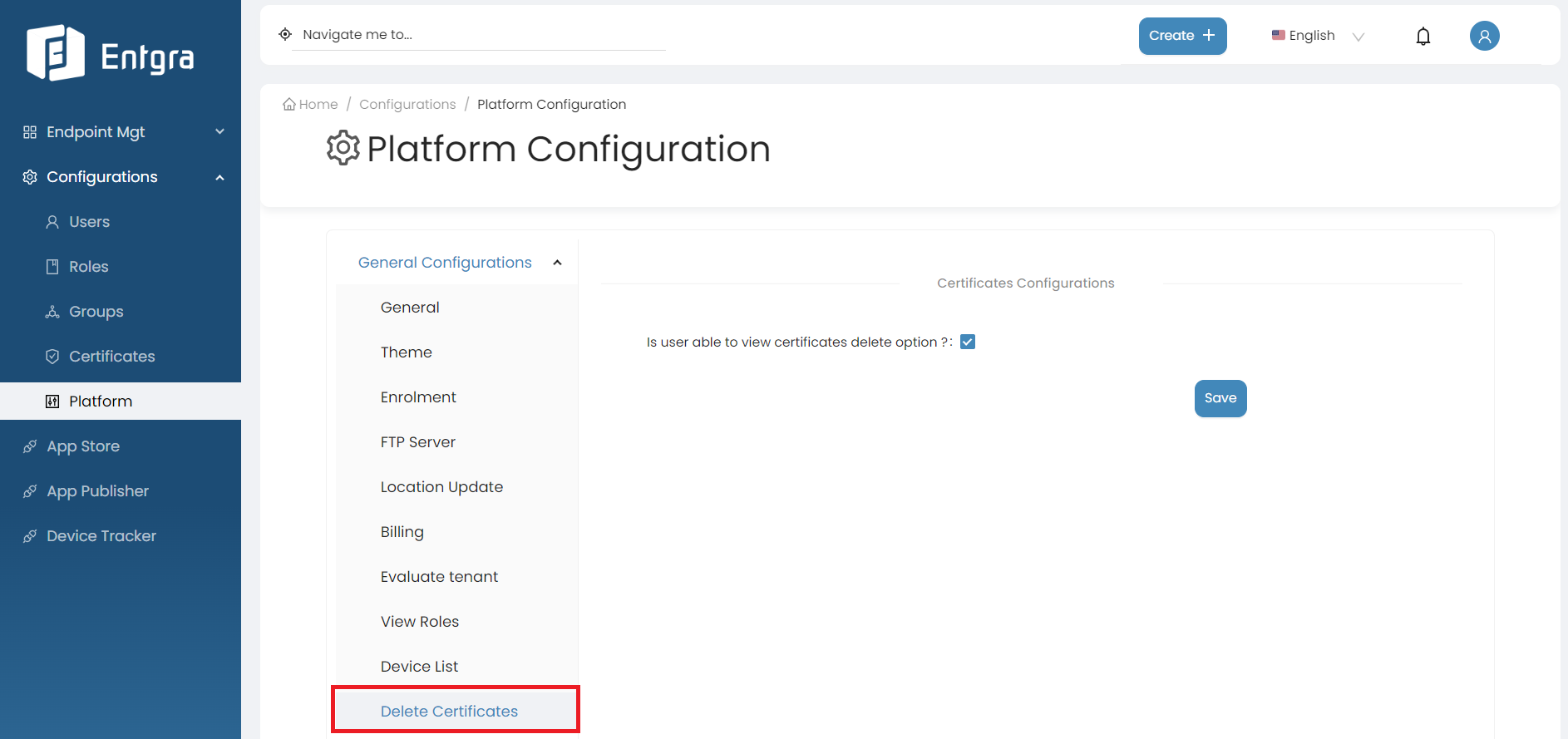Click the Users person icon in sidebar

(52, 222)
